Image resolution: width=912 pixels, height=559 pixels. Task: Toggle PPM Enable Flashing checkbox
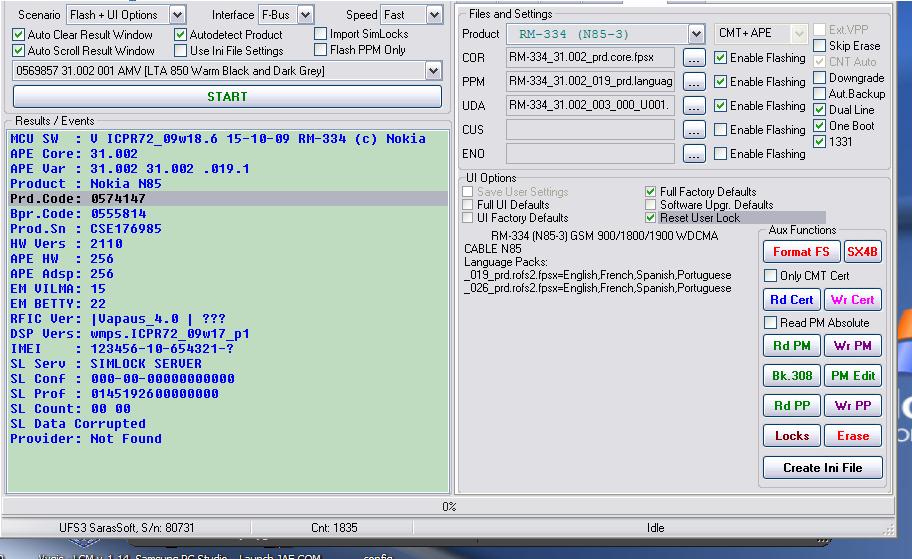(721, 81)
